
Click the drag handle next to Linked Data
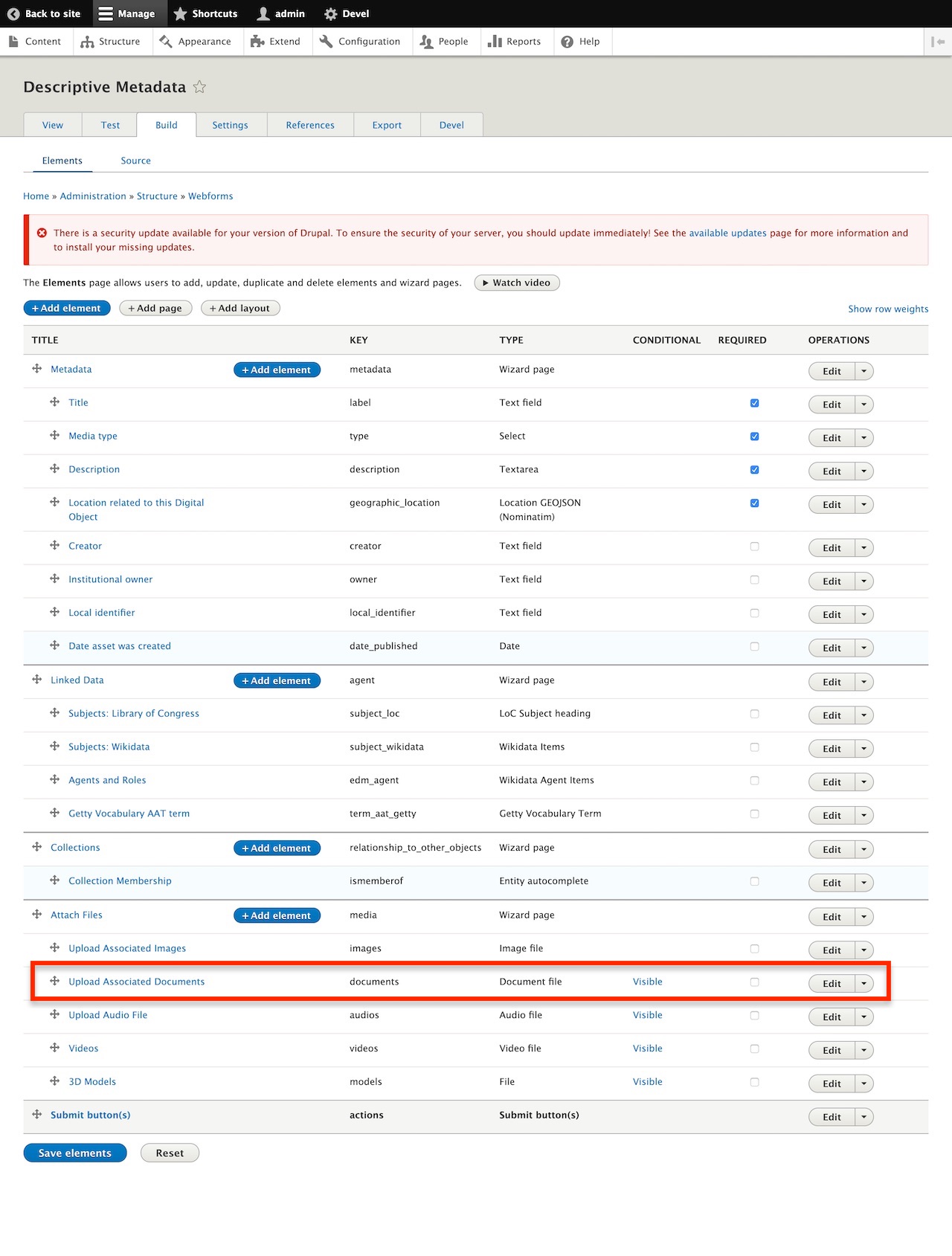pyautogui.click(x=36, y=680)
